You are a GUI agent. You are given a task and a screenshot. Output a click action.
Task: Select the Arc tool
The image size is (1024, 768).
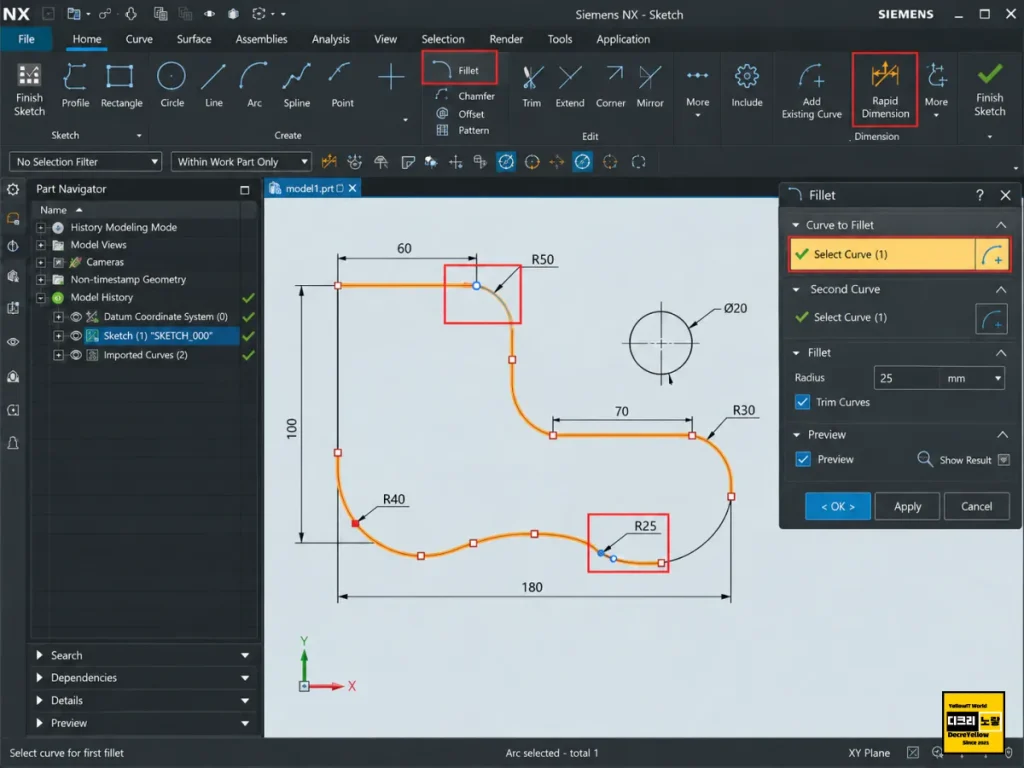tap(254, 86)
